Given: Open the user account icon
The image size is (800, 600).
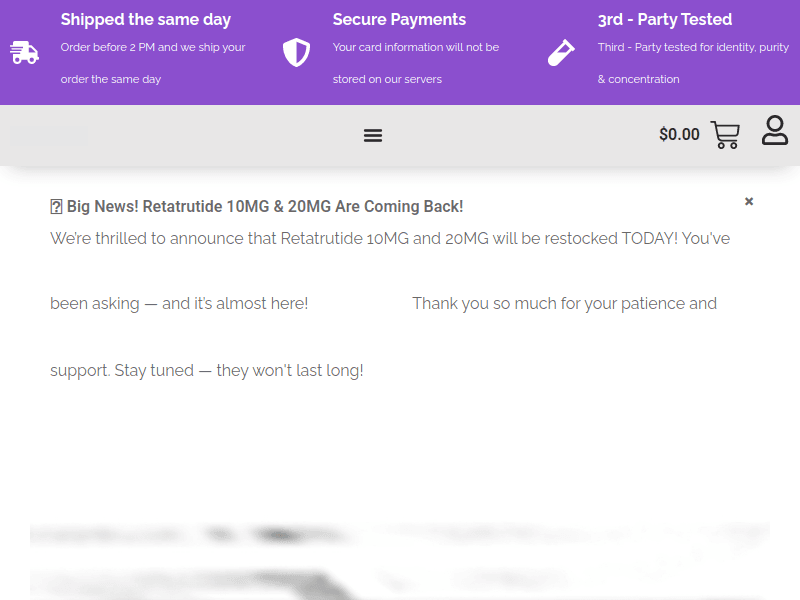Looking at the screenshot, I should pyautogui.click(x=775, y=131).
